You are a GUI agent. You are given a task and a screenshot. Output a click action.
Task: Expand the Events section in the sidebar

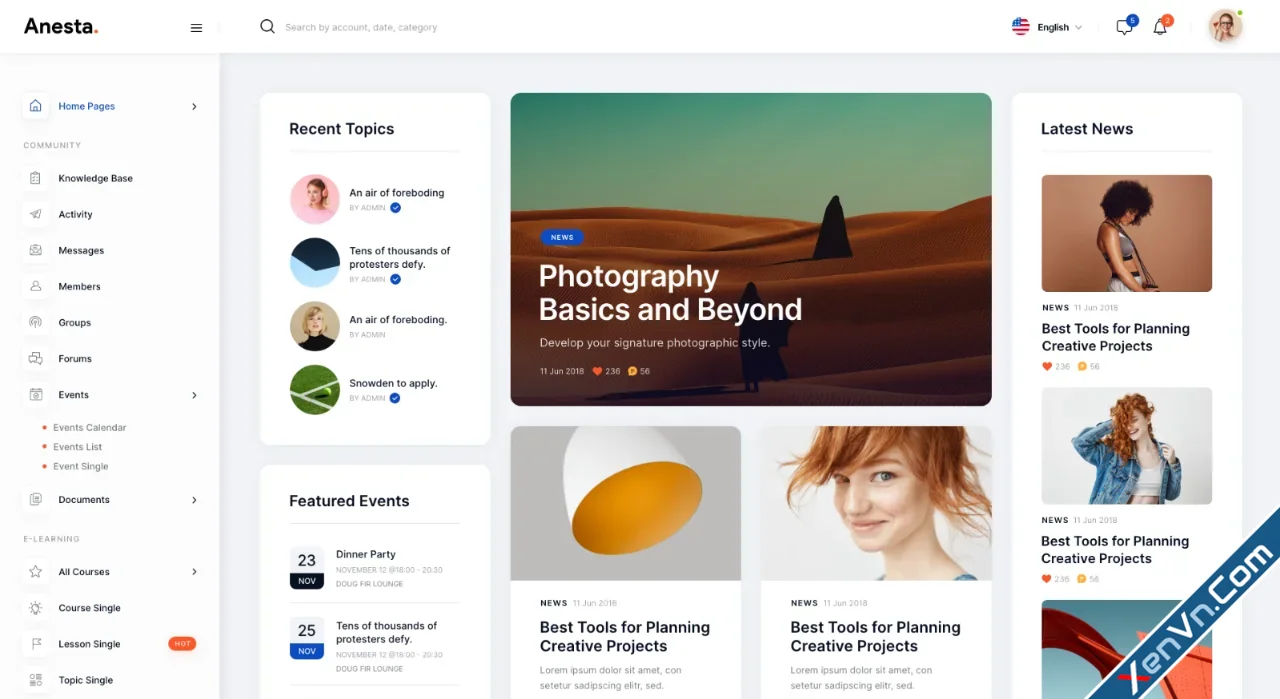click(x=194, y=394)
